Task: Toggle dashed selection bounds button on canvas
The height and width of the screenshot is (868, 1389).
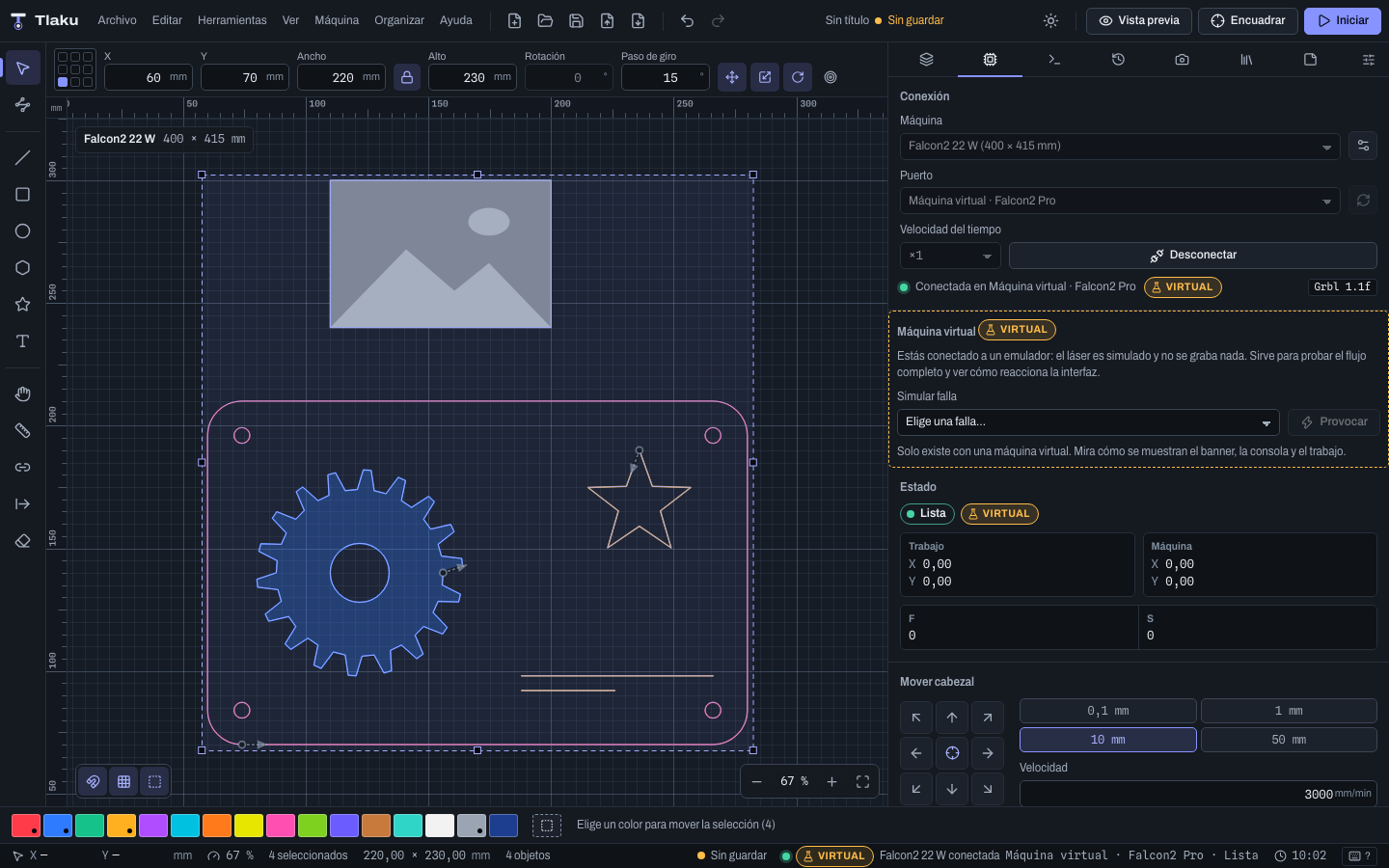Action: tap(155, 781)
